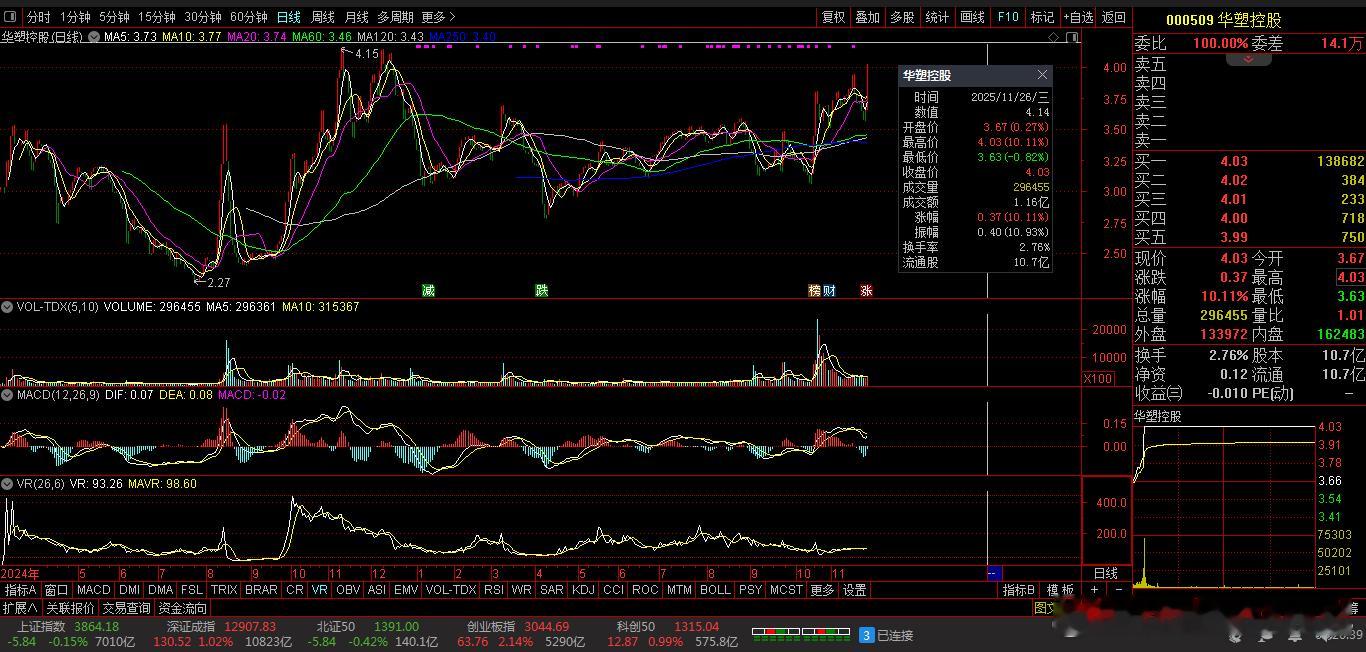This screenshot has width=1366, height=652.
Task: Click the panel layout icon at top-left
Action: 11,17
